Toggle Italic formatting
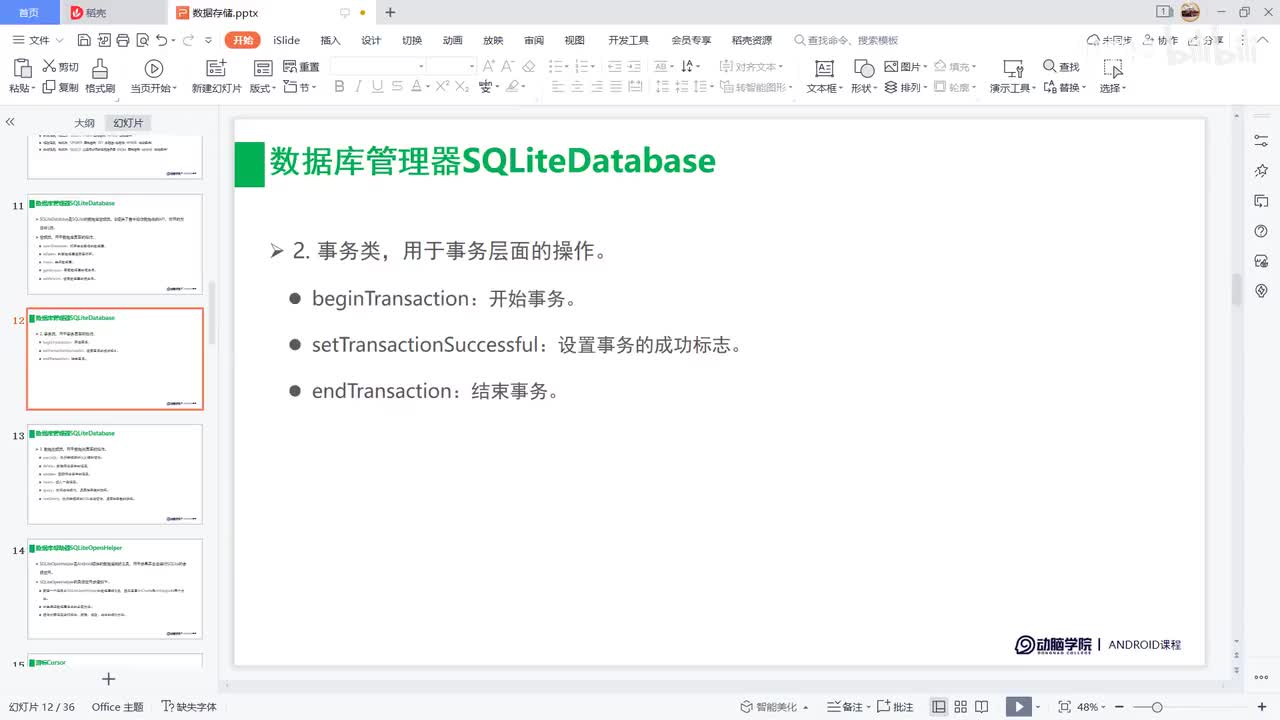Image resolution: width=1280 pixels, height=720 pixels. click(359, 87)
